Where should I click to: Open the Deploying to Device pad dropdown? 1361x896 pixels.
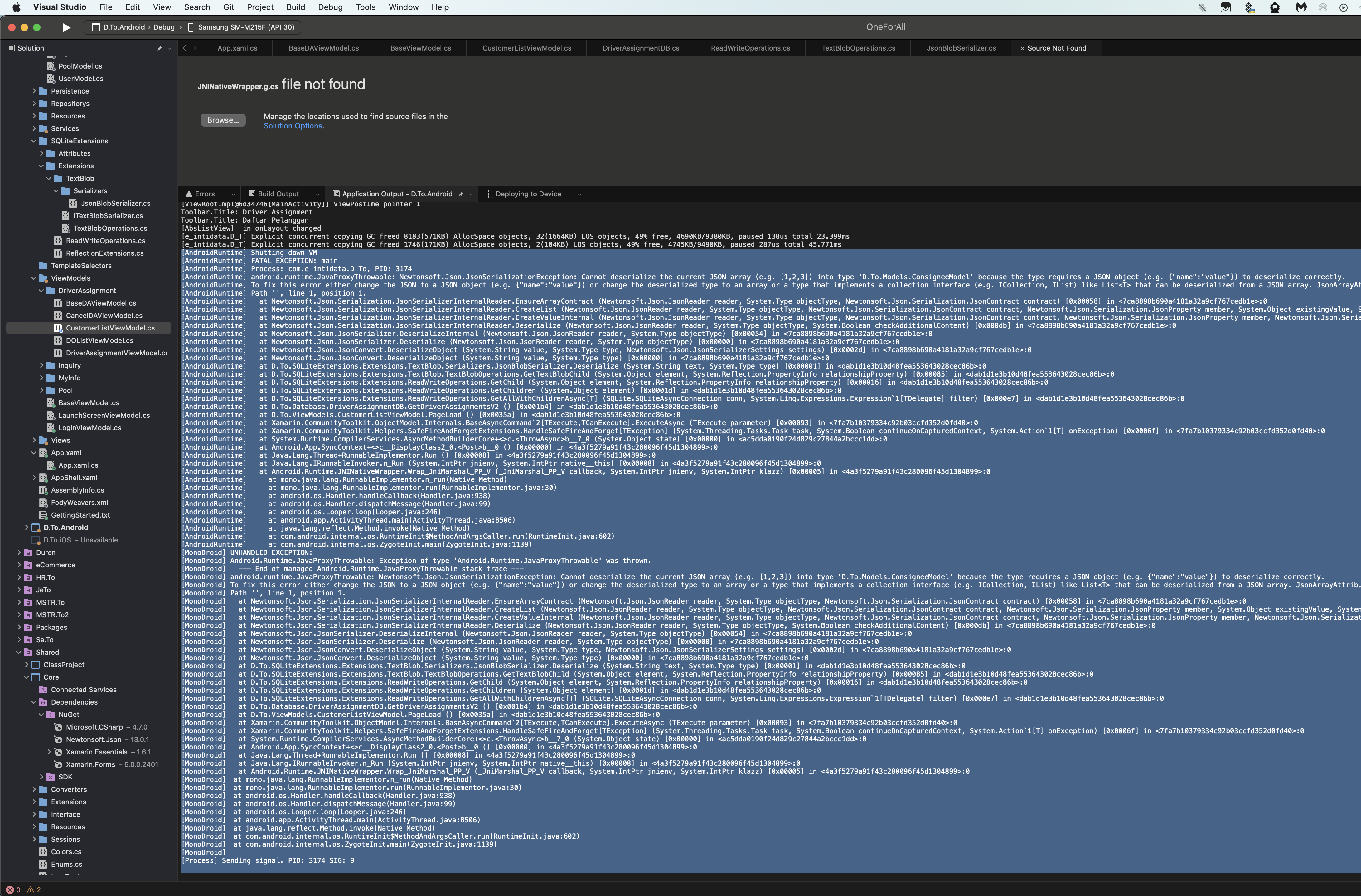click(579, 195)
